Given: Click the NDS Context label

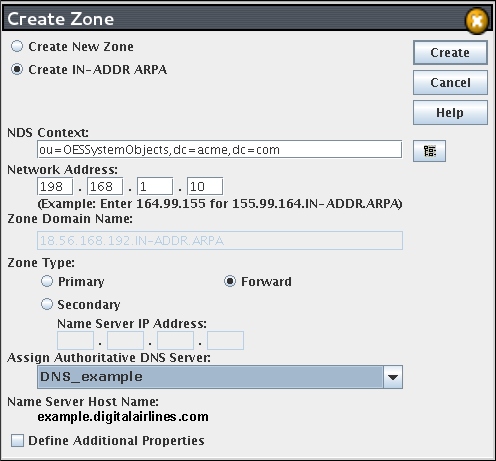Looking at the screenshot, I should 48,133.
